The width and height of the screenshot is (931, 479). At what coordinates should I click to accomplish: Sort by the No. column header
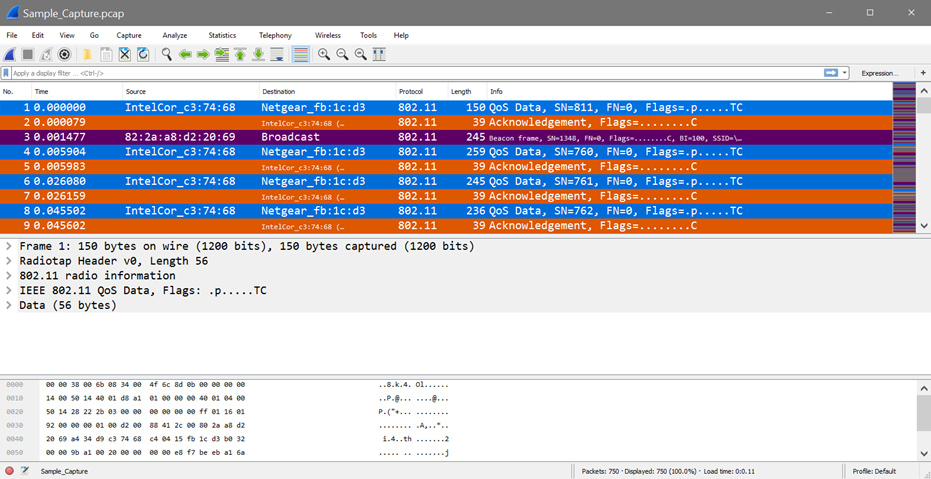click(15, 91)
